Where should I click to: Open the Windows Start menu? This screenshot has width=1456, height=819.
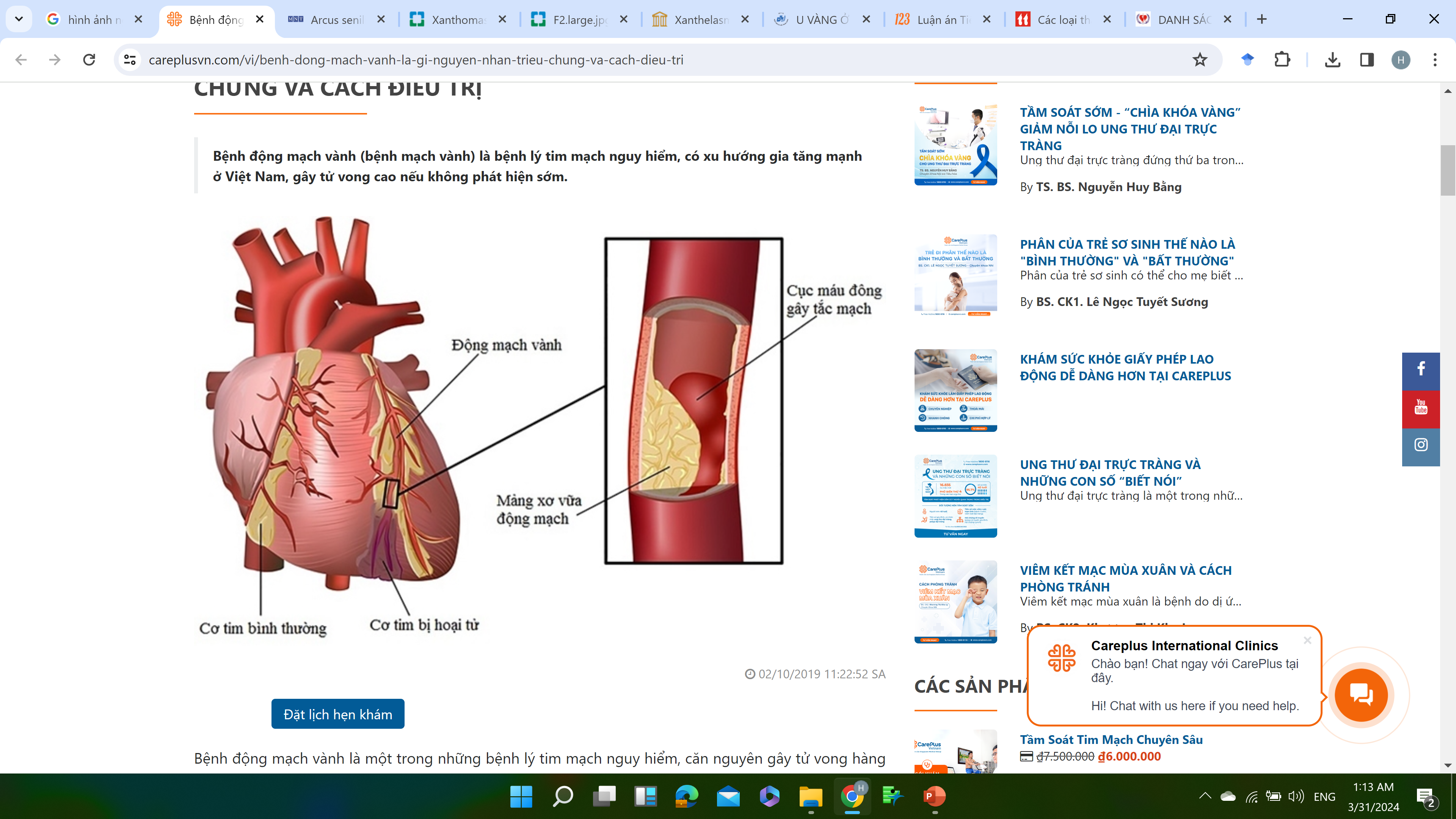coord(521,797)
